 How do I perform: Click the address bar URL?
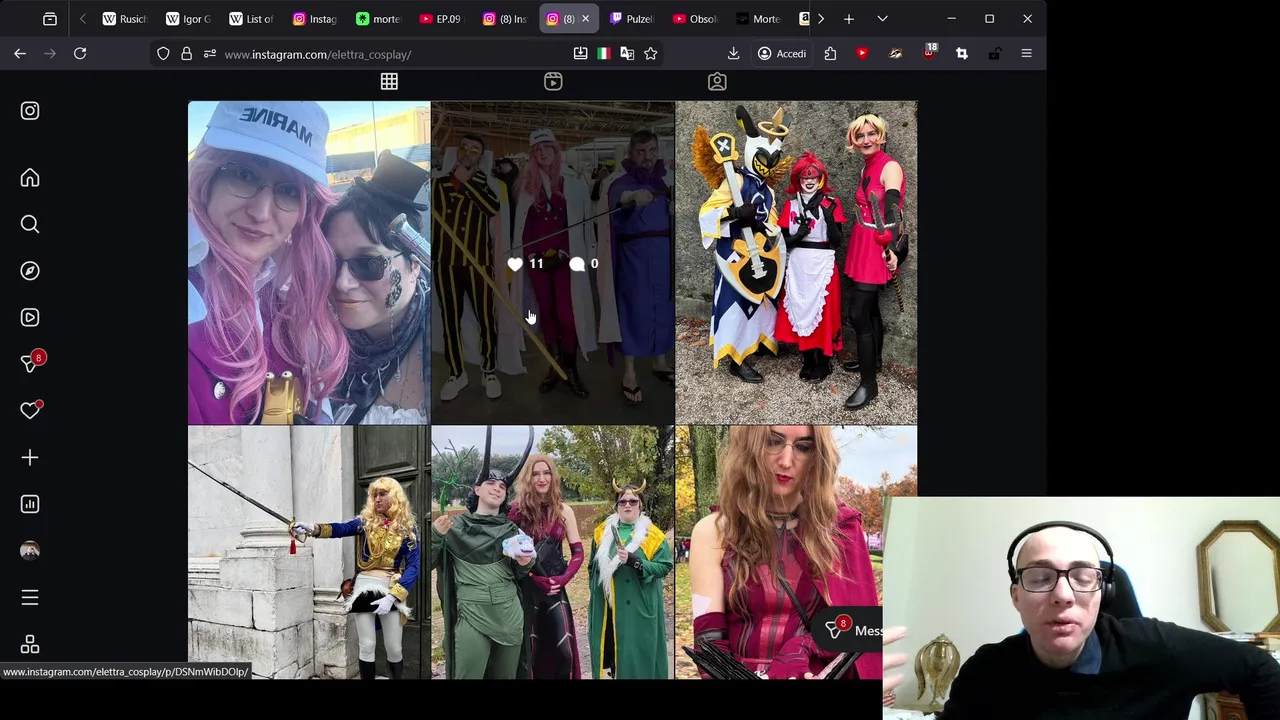click(x=318, y=54)
